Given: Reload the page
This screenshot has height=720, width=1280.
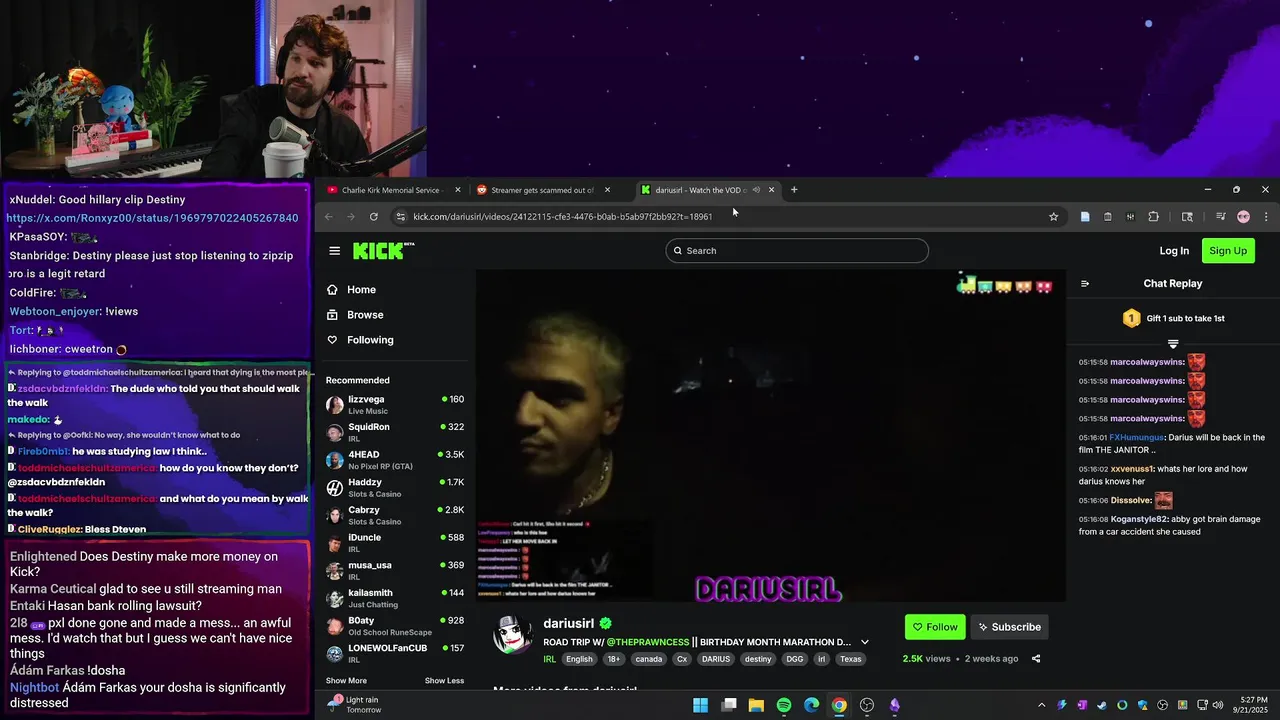Looking at the screenshot, I should 373,217.
